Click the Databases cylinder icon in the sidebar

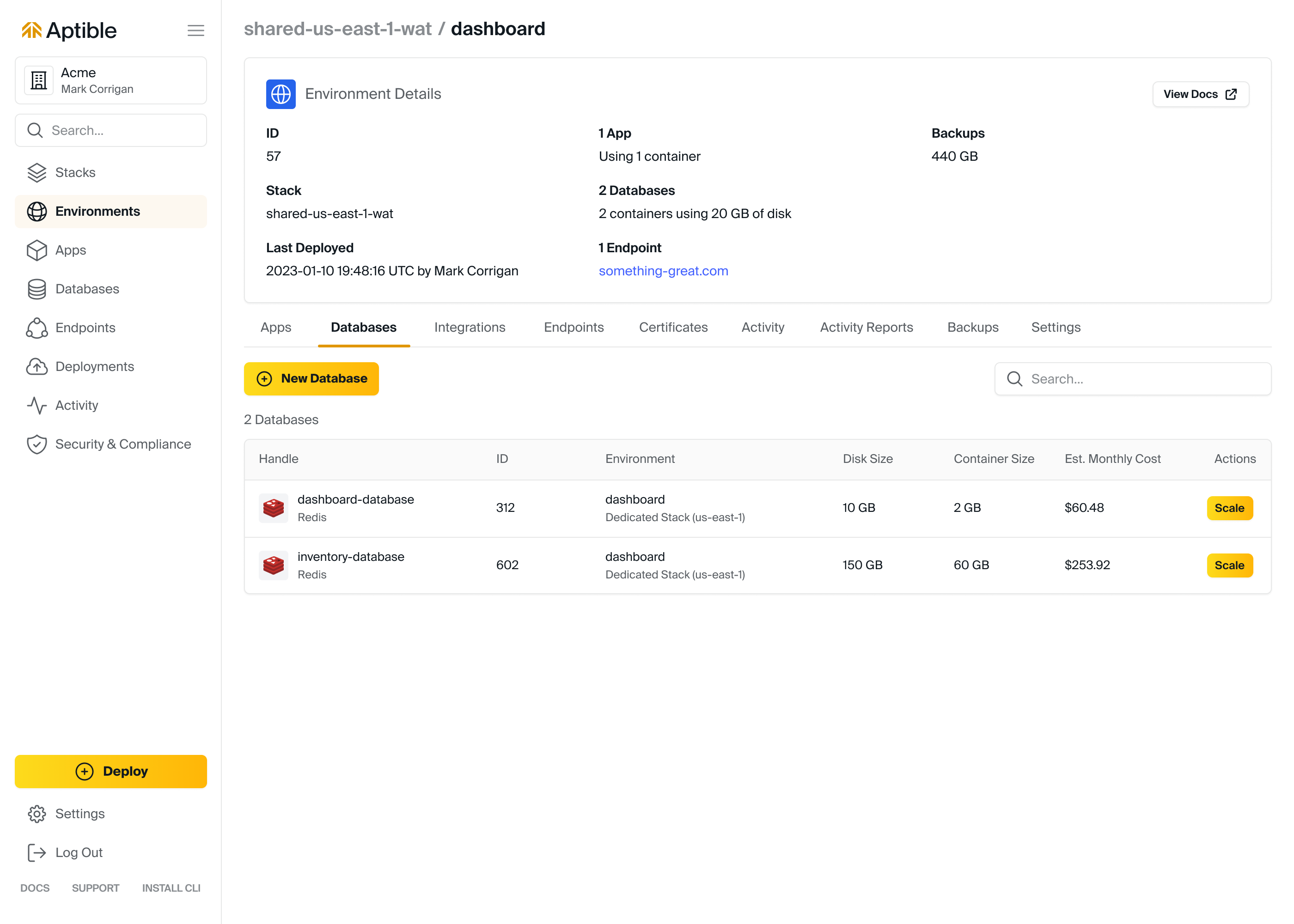point(37,289)
